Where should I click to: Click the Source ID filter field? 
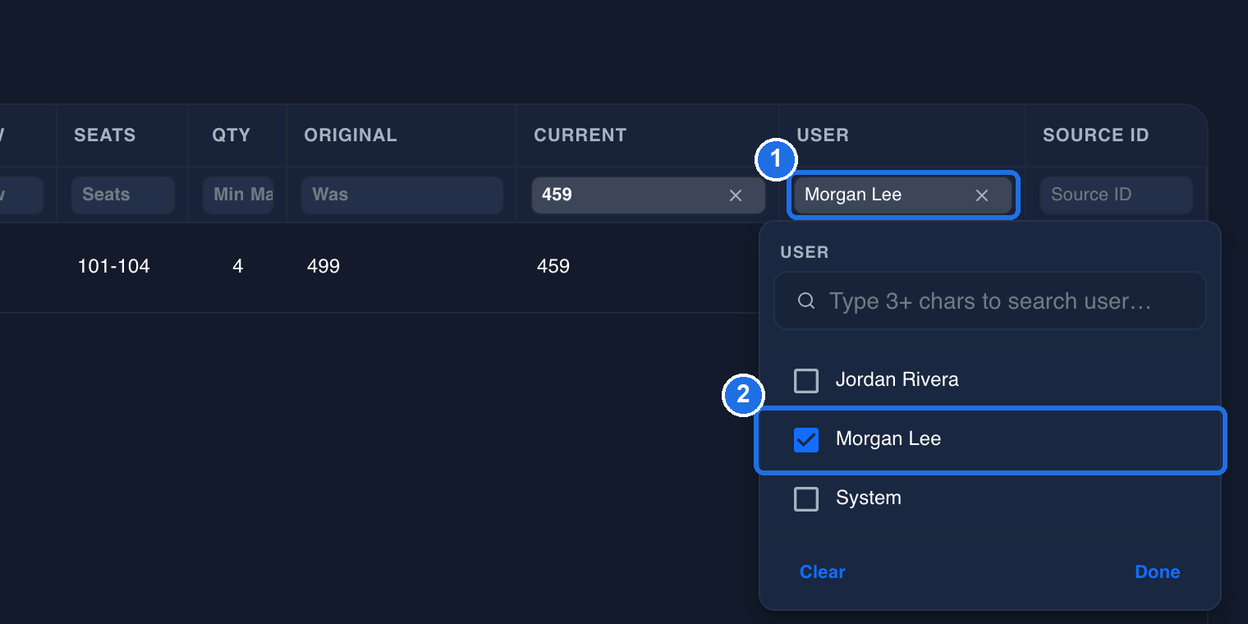(x=1116, y=195)
